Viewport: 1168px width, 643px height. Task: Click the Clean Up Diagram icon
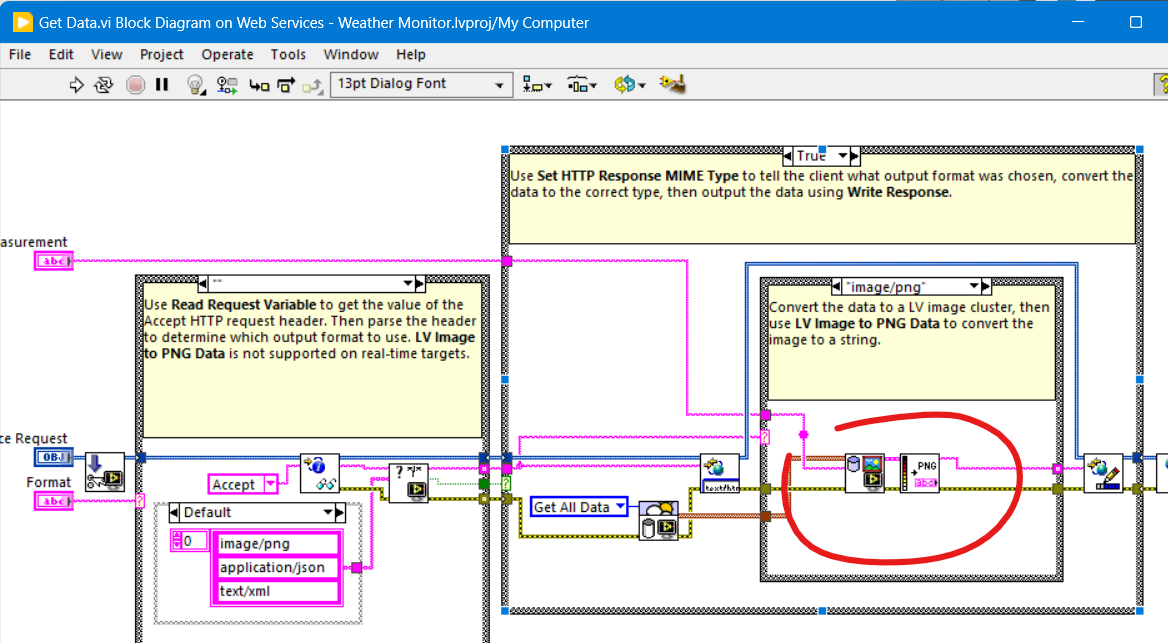click(x=673, y=85)
